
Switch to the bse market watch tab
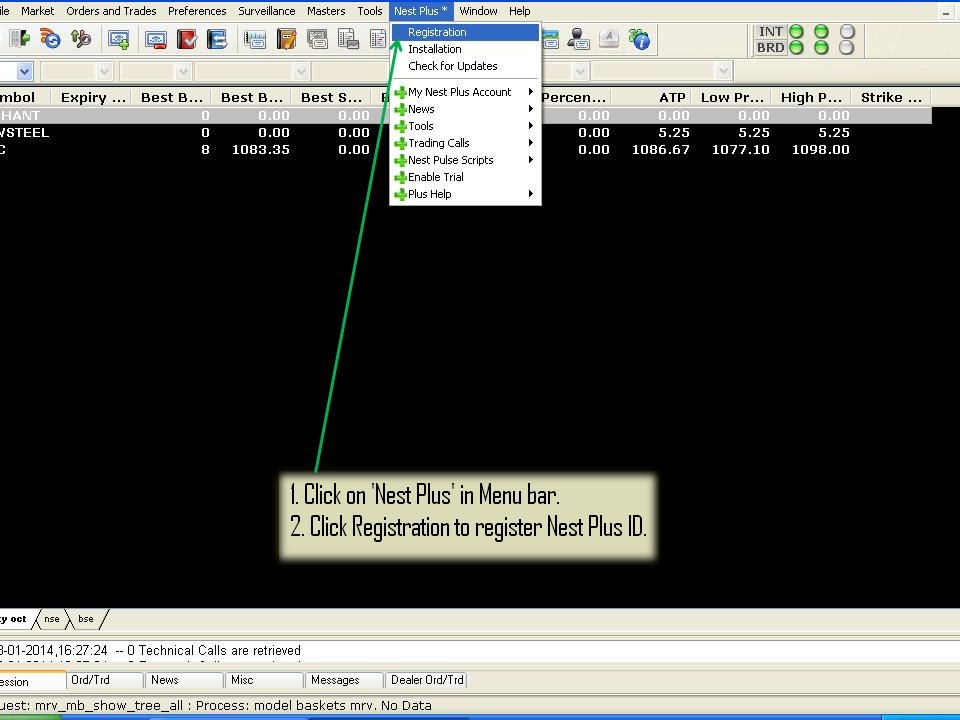click(x=86, y=619)
